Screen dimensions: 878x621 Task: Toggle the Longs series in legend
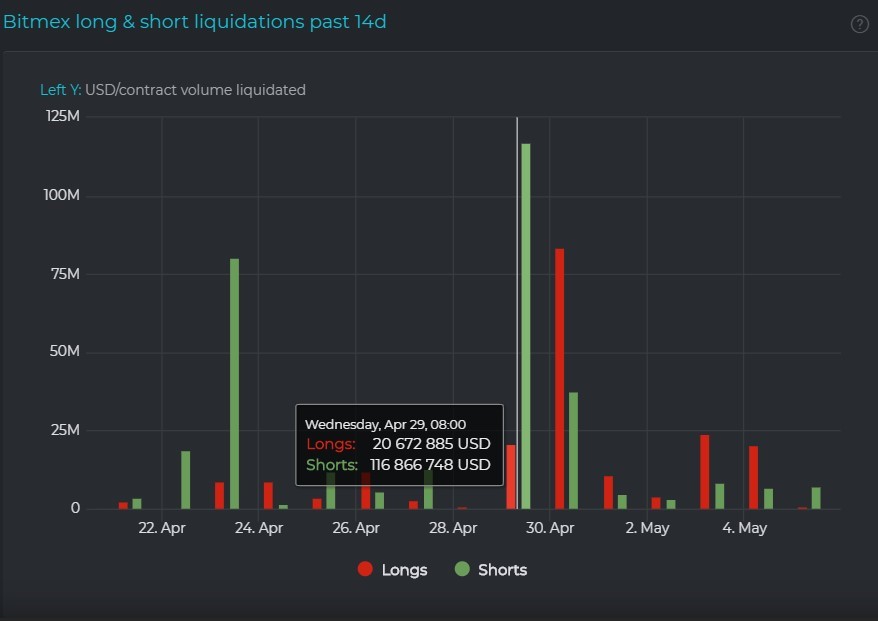pyautogui.click(x=404, y=570)
